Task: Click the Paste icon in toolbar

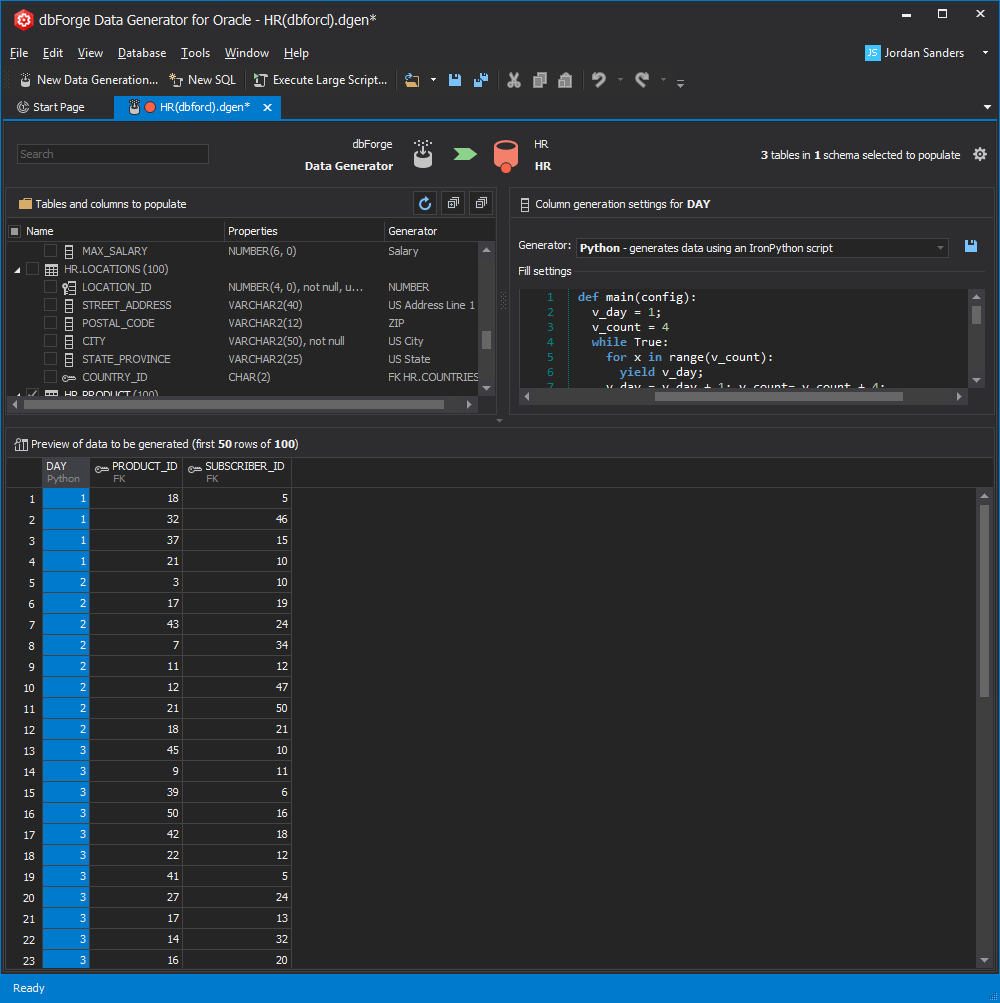Action: click(x=565, y=80)
